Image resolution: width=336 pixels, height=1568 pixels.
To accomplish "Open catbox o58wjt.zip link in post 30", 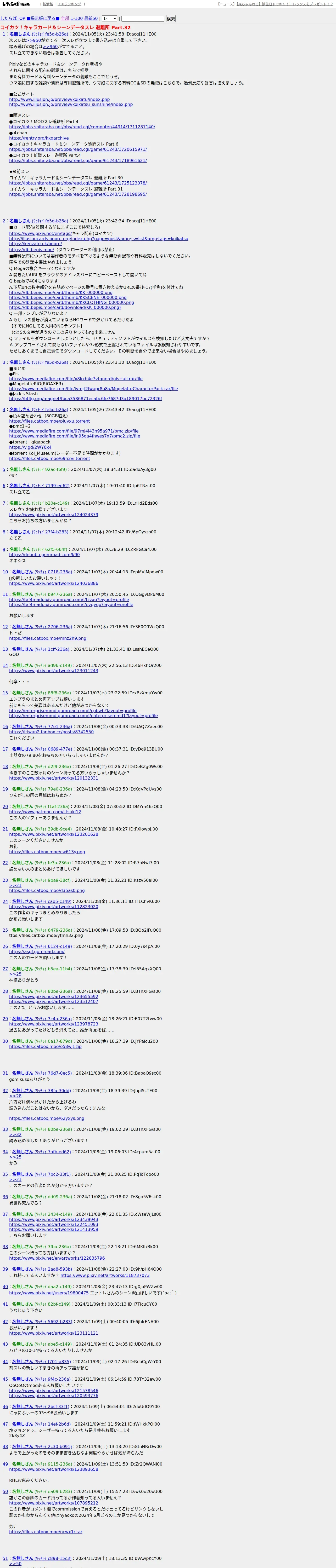I will tap(45, 1046).
